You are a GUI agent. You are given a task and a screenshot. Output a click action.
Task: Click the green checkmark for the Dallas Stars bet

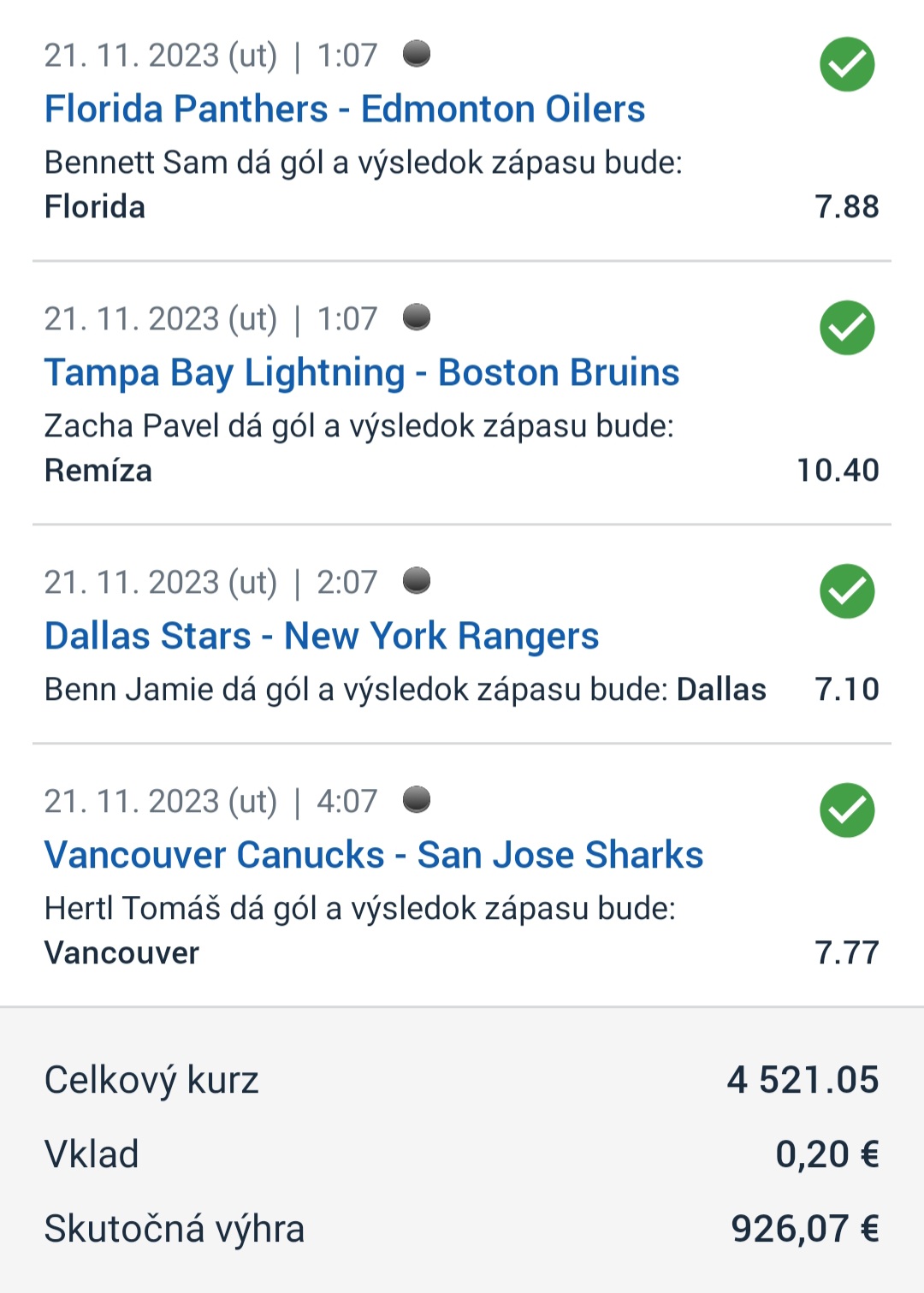847,591
